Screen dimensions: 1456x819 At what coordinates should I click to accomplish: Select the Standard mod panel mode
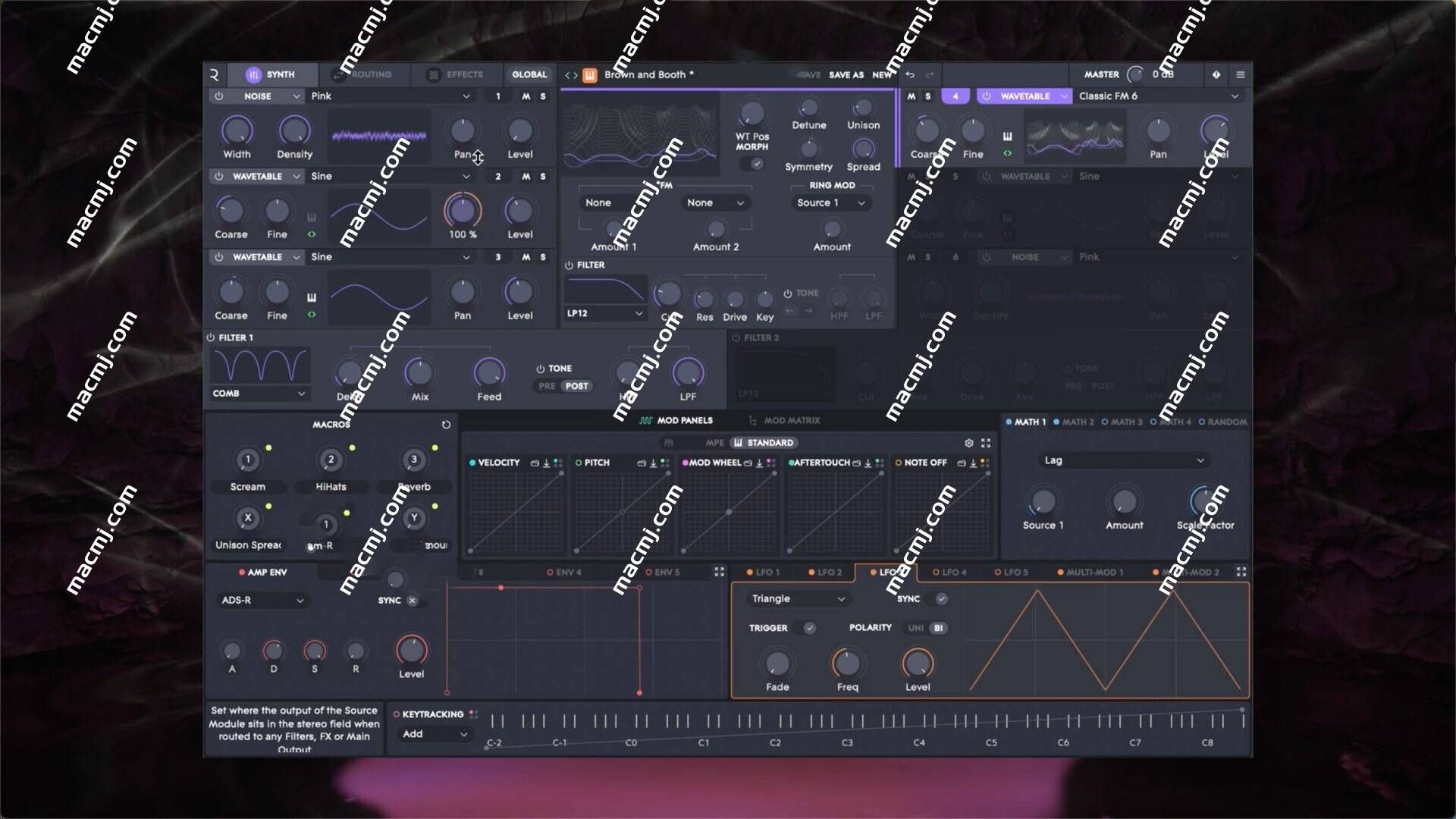tap(764, 443)
